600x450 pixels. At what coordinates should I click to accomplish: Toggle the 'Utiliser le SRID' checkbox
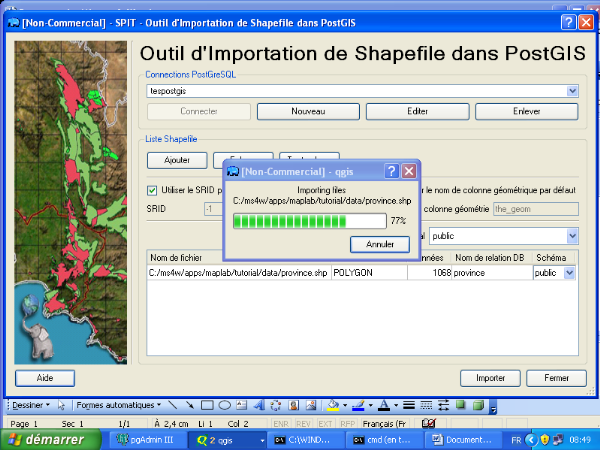152,190
